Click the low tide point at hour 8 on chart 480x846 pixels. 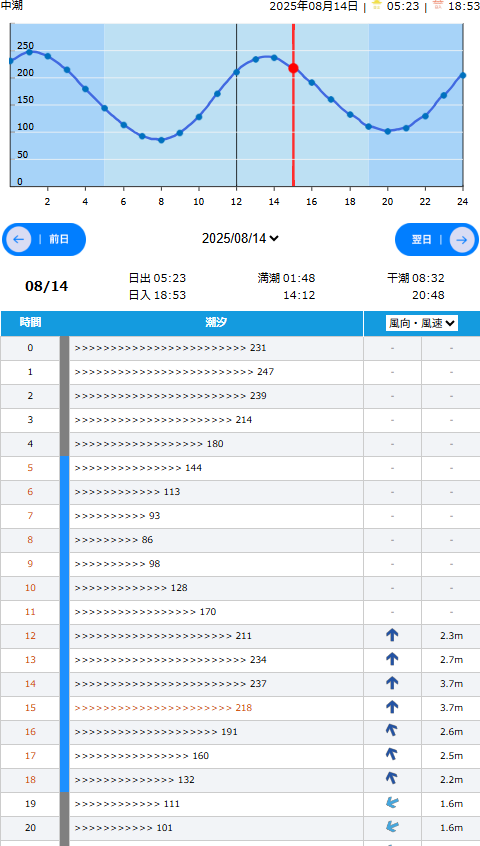click(x=161, y=140)
